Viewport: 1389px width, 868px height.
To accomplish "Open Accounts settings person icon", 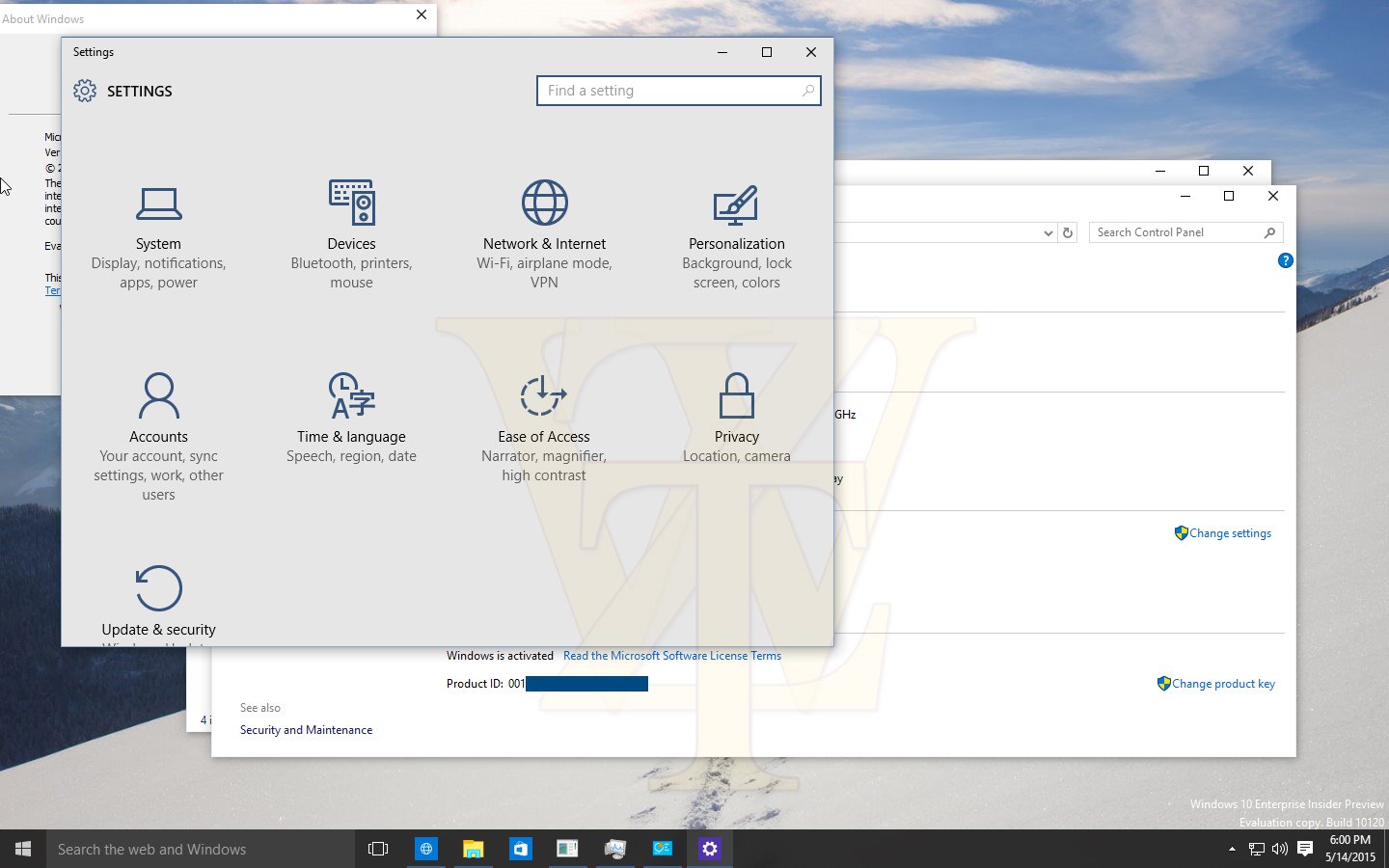I will [158, 437].
